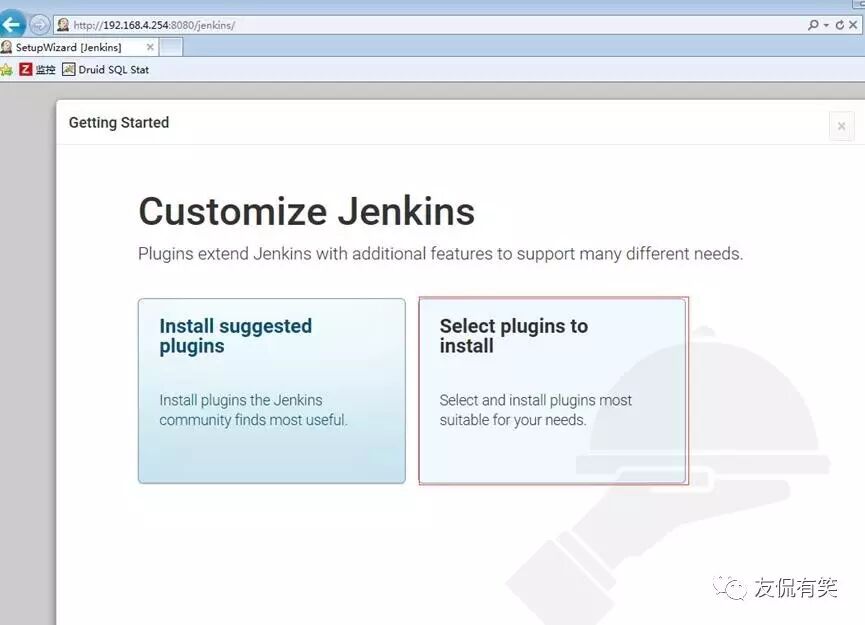Click the browser forward arrow button
865x625 pixels.
click(39, 25)
